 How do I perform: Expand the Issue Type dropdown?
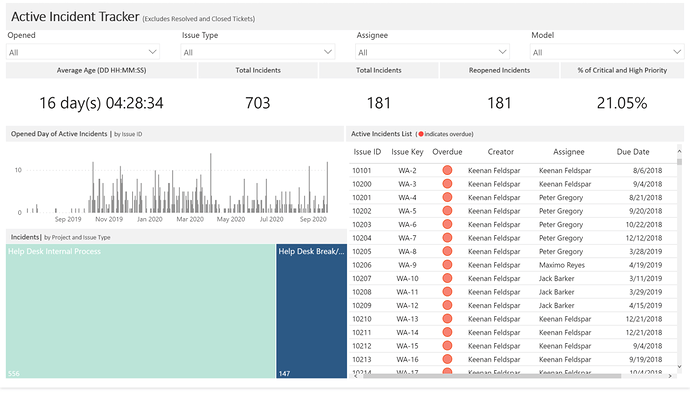pos(257,52)
